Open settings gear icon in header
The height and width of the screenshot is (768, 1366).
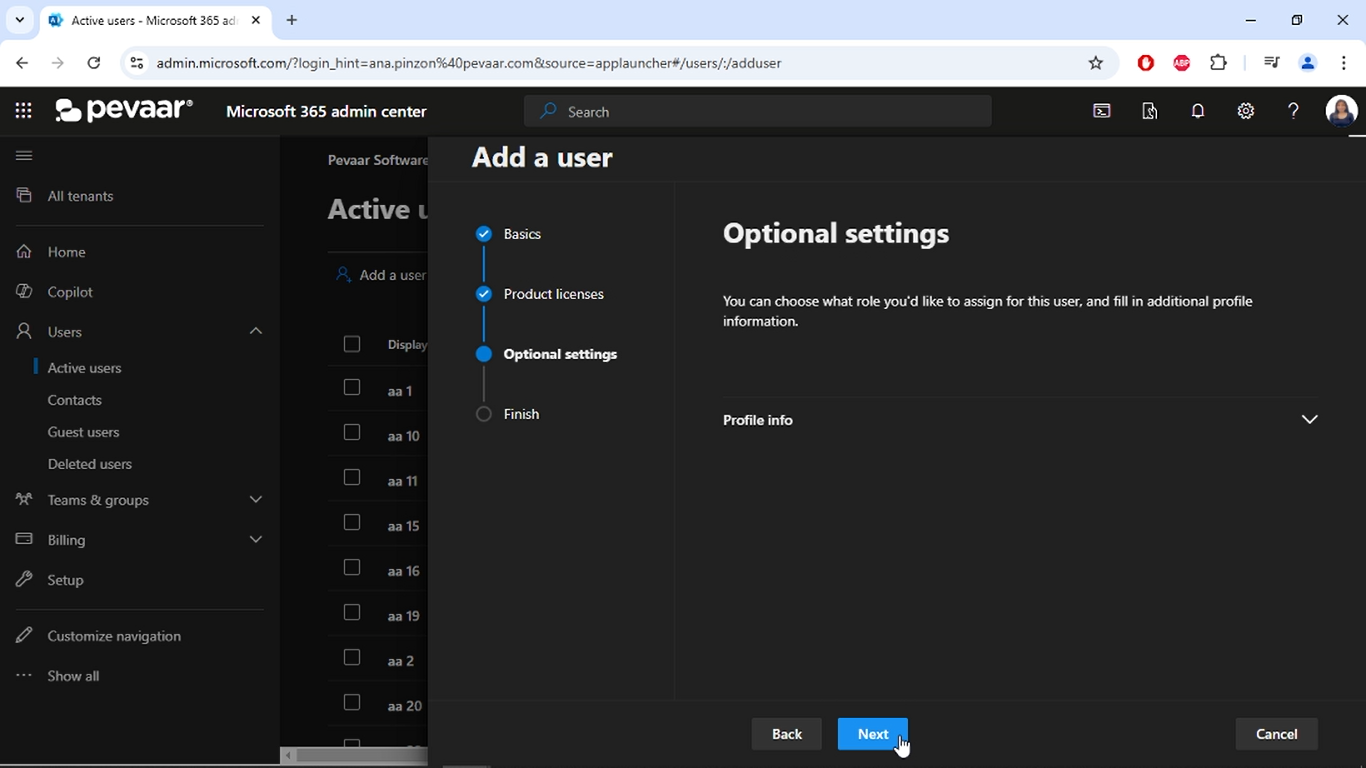(x=1246, y=111)
